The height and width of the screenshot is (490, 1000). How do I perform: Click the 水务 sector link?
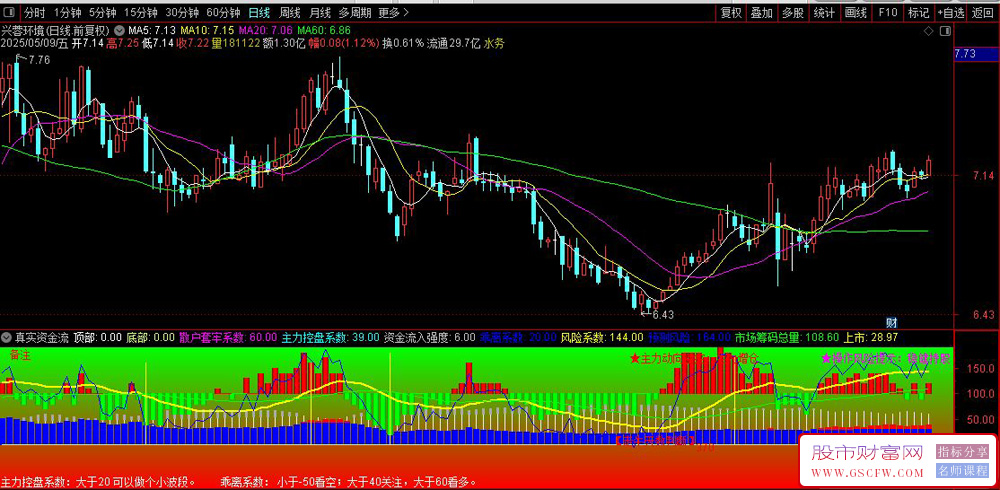[x=494, y=43]
